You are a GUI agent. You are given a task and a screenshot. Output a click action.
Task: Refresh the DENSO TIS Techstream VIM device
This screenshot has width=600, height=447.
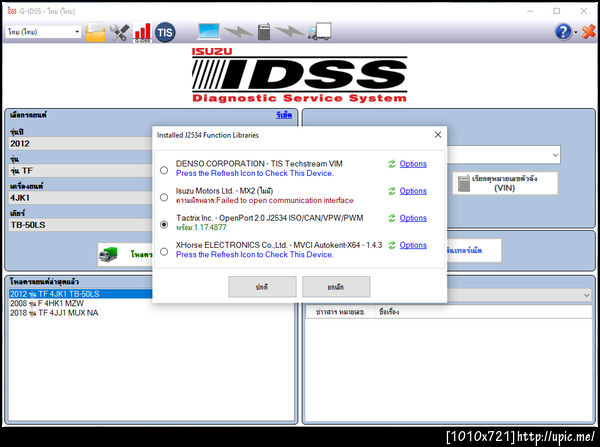coord(392,164)
